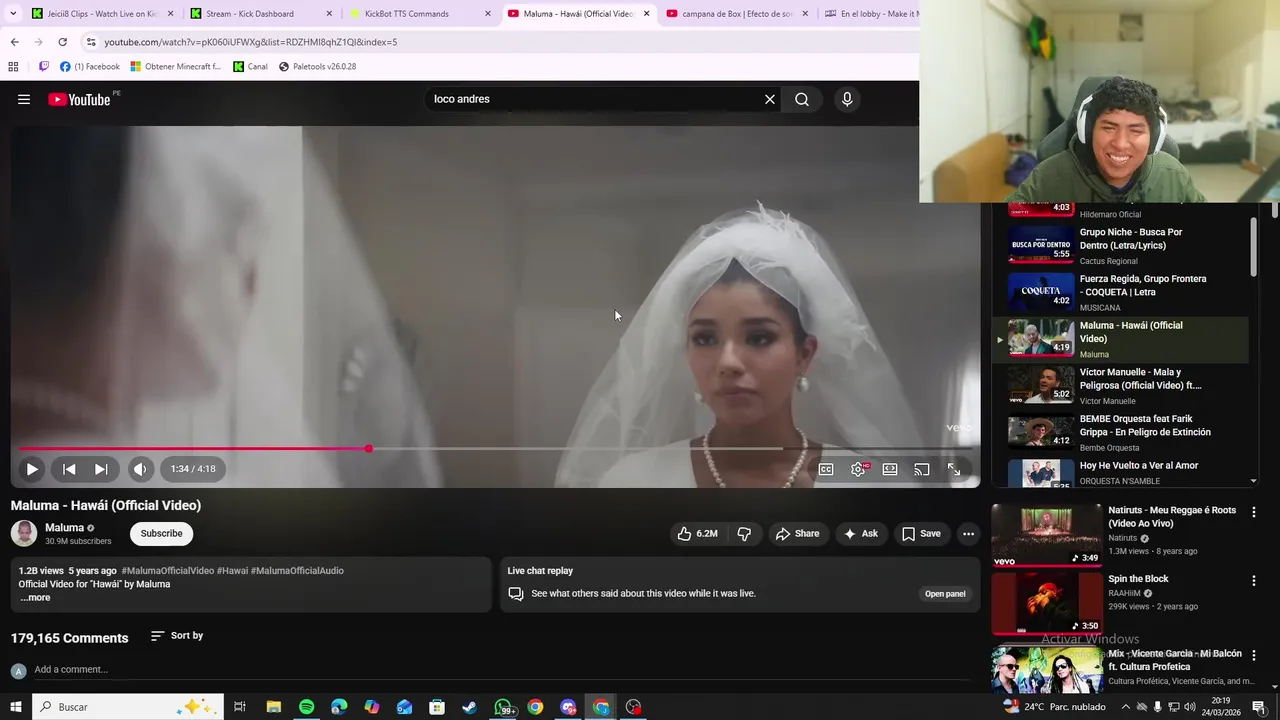This screenshot has width=1280, height=720.
Task: Toggle closed captions on the video
Action: tap(826, 469)
